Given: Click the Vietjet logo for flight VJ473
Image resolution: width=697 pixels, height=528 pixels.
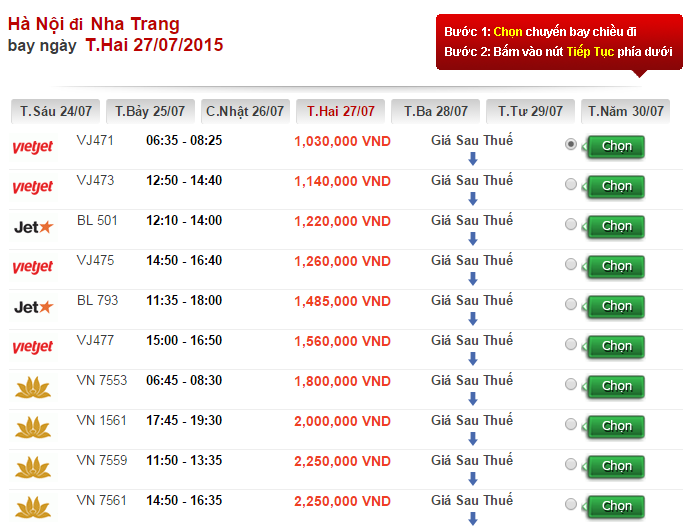Looking at the screenshot, I should point(32,187).
